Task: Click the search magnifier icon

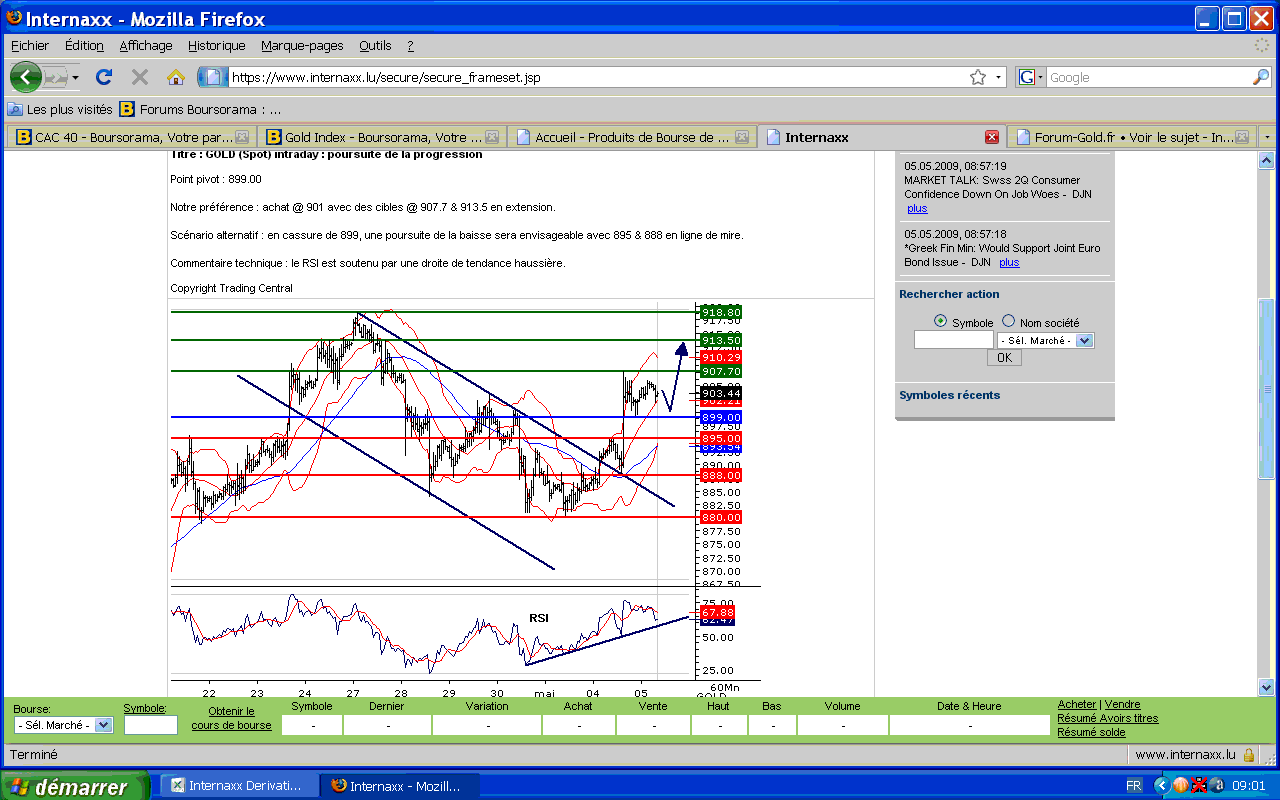Action: [1261, 77]
